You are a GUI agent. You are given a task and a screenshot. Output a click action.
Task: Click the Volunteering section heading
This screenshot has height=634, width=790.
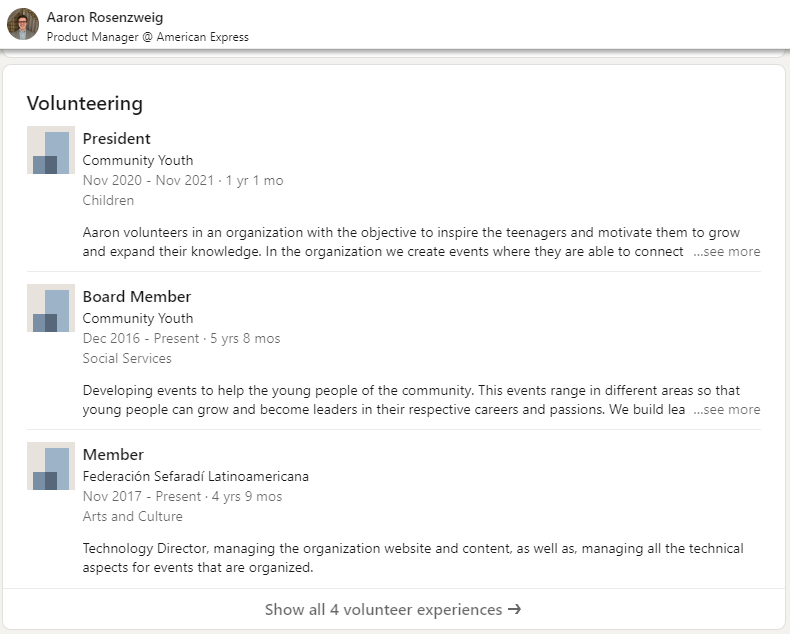click(x=85, y=103)
